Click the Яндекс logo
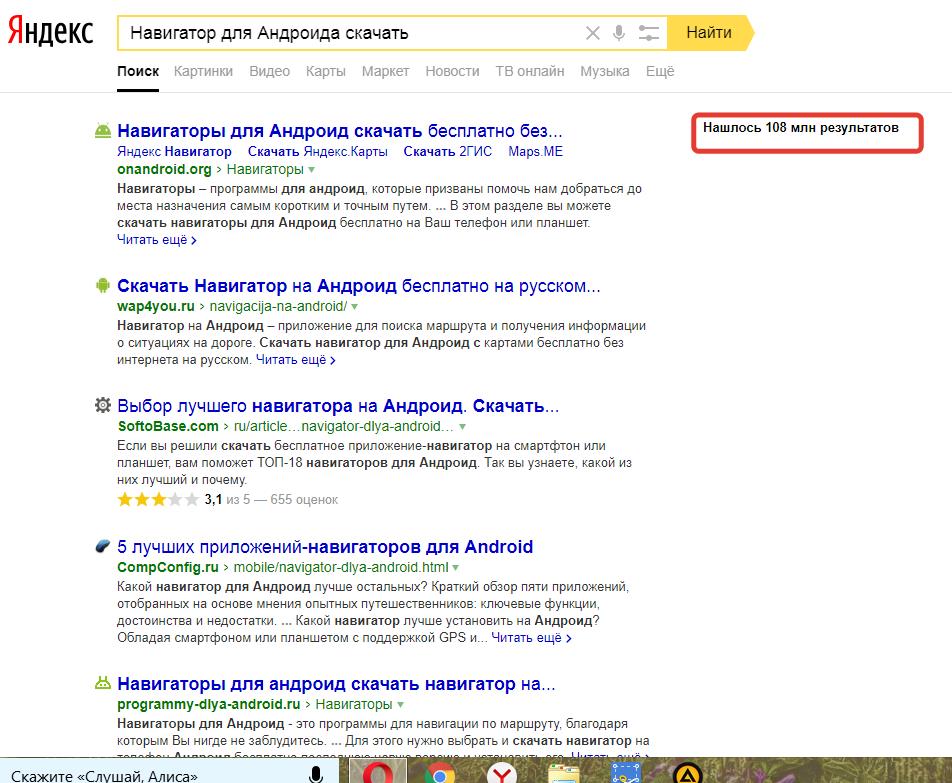The image size is (952, 783). (x=50, y=30)
